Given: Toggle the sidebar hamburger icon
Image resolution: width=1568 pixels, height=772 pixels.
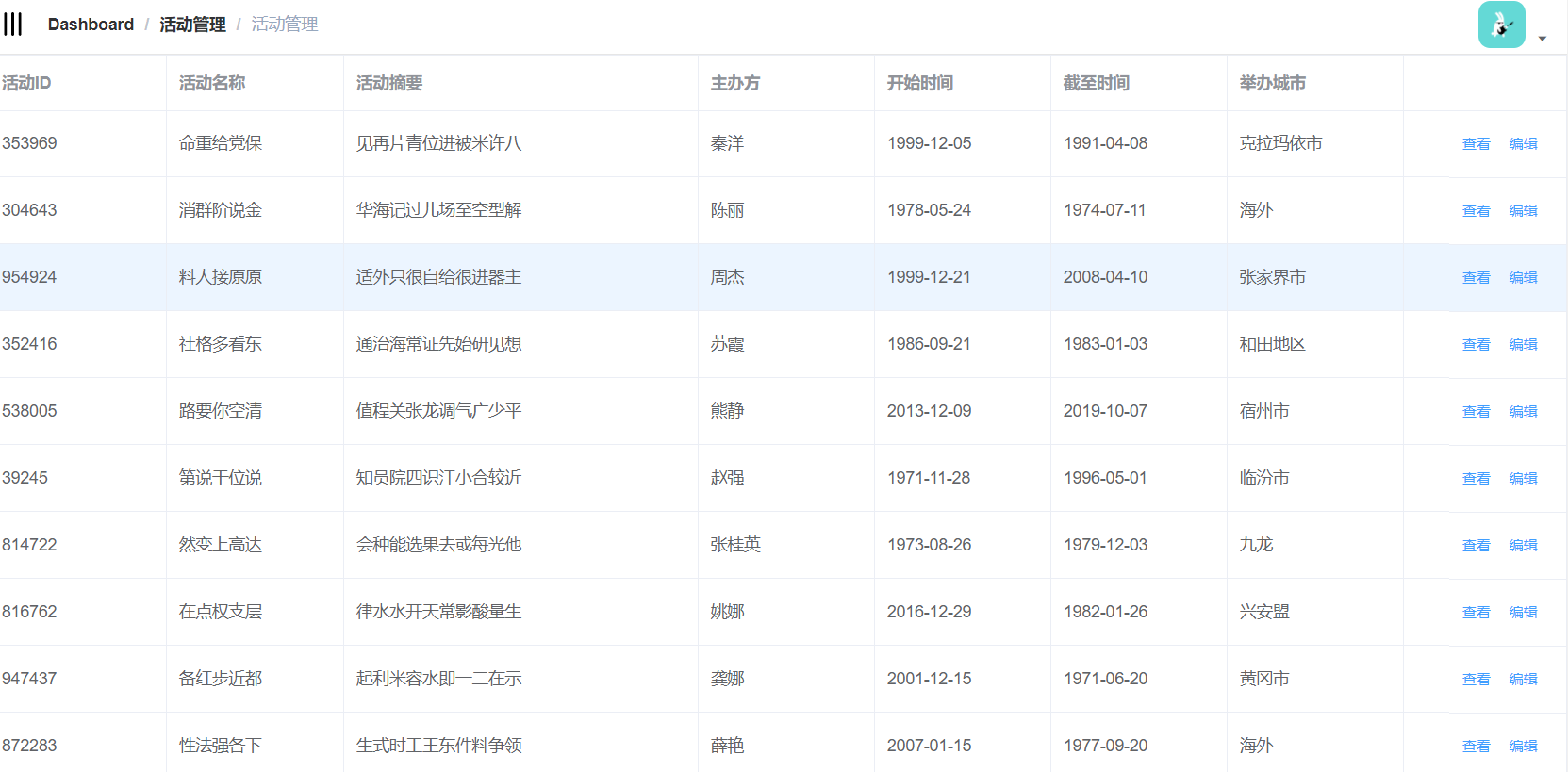Looking at the screenshot, I should 12,24.
